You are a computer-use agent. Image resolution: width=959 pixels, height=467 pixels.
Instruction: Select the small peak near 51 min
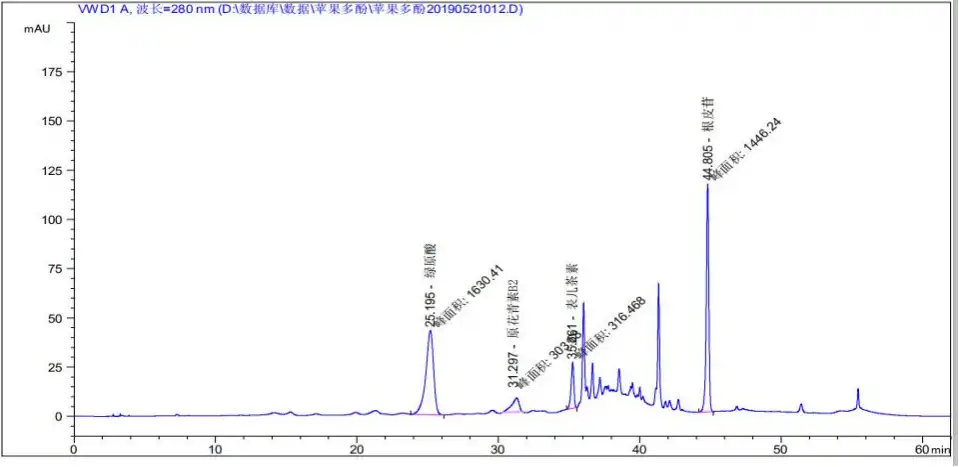801,405
